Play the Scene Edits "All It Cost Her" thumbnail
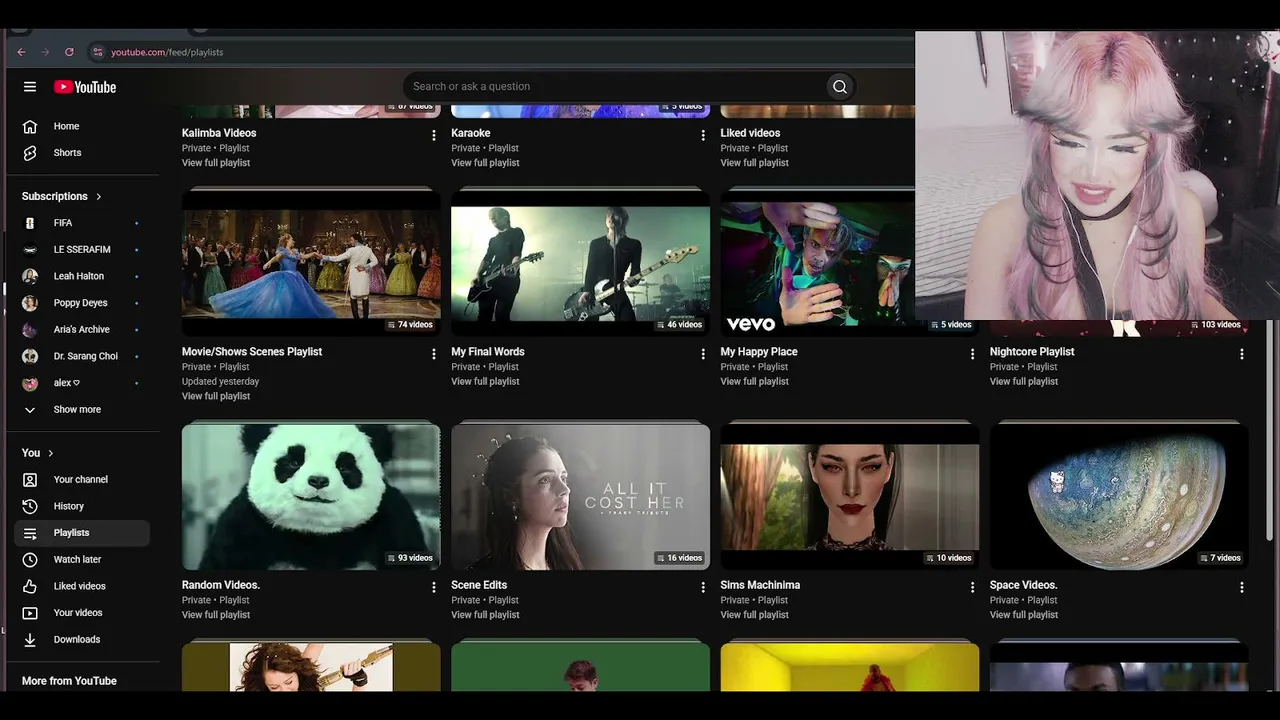The image size is (1280, 720). click(580, 497)
